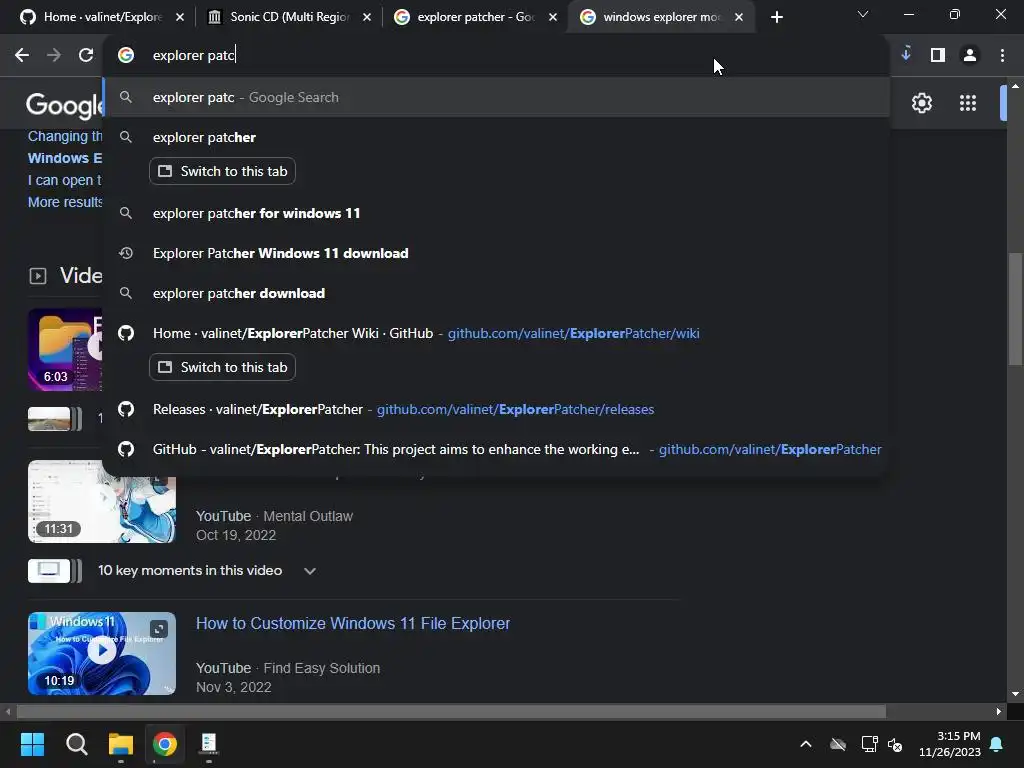This screenshot has width=1024, height=768.
Task: Click the scroll-right arrow of horizontal scrollbar
Action: pyautogui.click(x=999, y=712)
